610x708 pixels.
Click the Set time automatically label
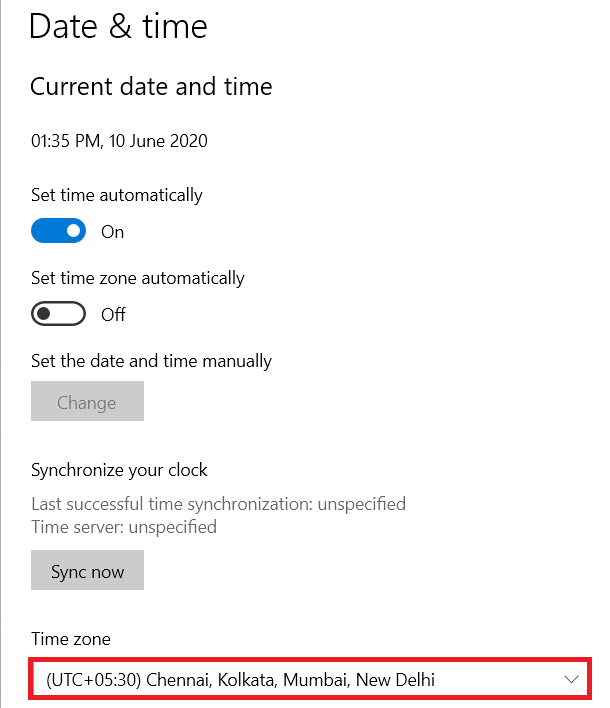coord(116,195)
